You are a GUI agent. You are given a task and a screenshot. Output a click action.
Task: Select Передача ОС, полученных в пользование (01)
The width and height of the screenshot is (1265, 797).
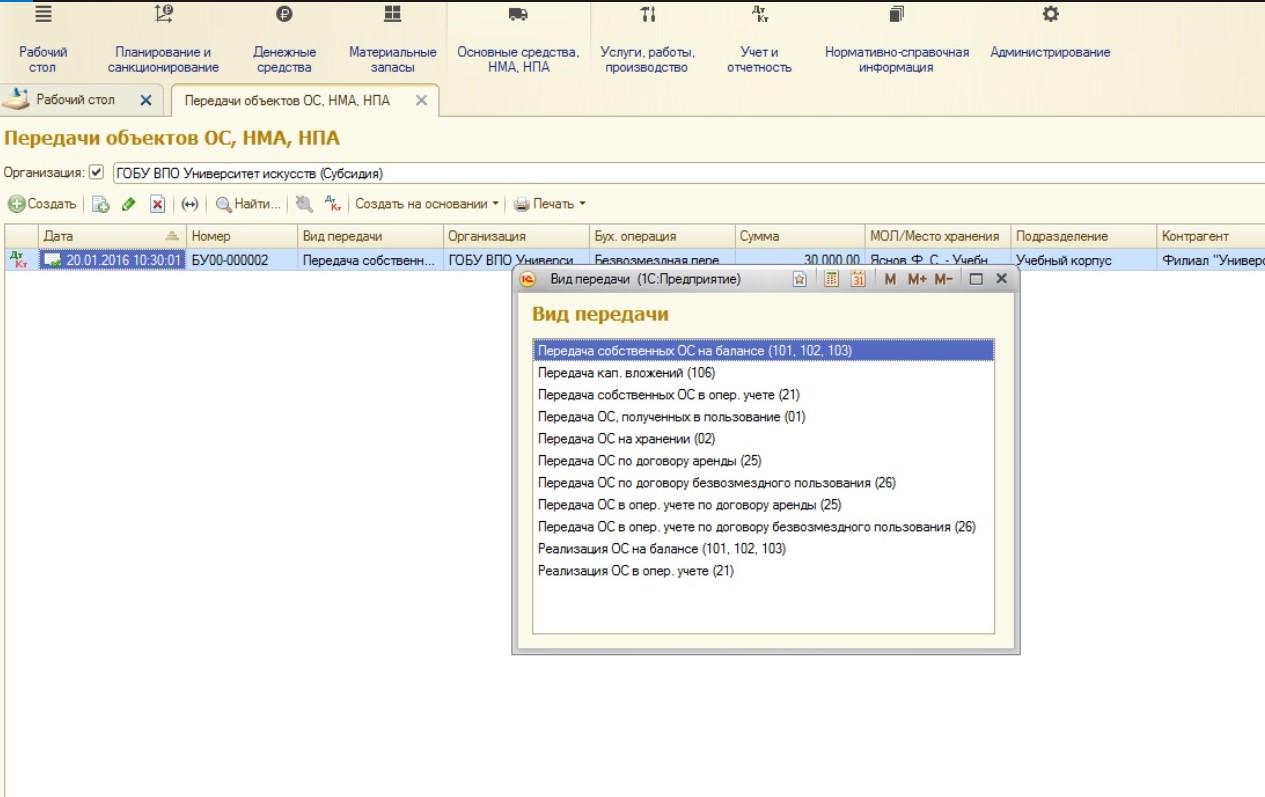[x=763, y=417]
